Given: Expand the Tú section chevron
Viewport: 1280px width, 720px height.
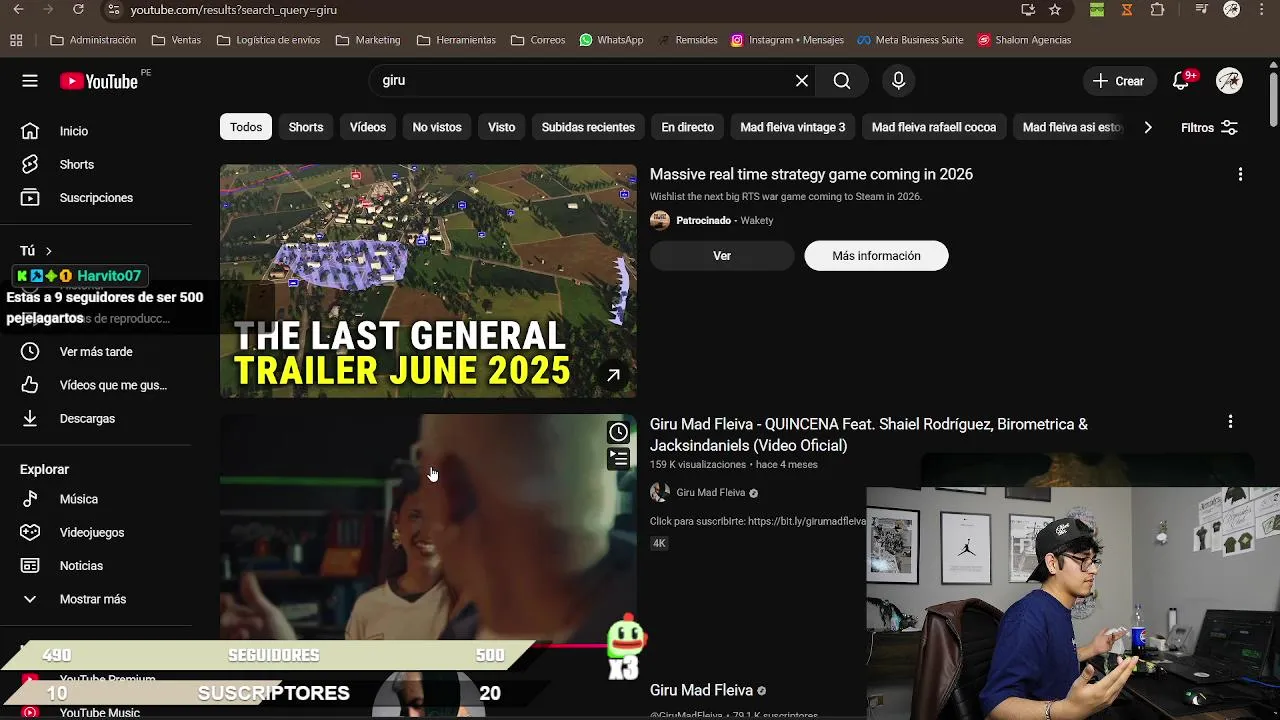Looking at the screenshot, I should (48, 251).
